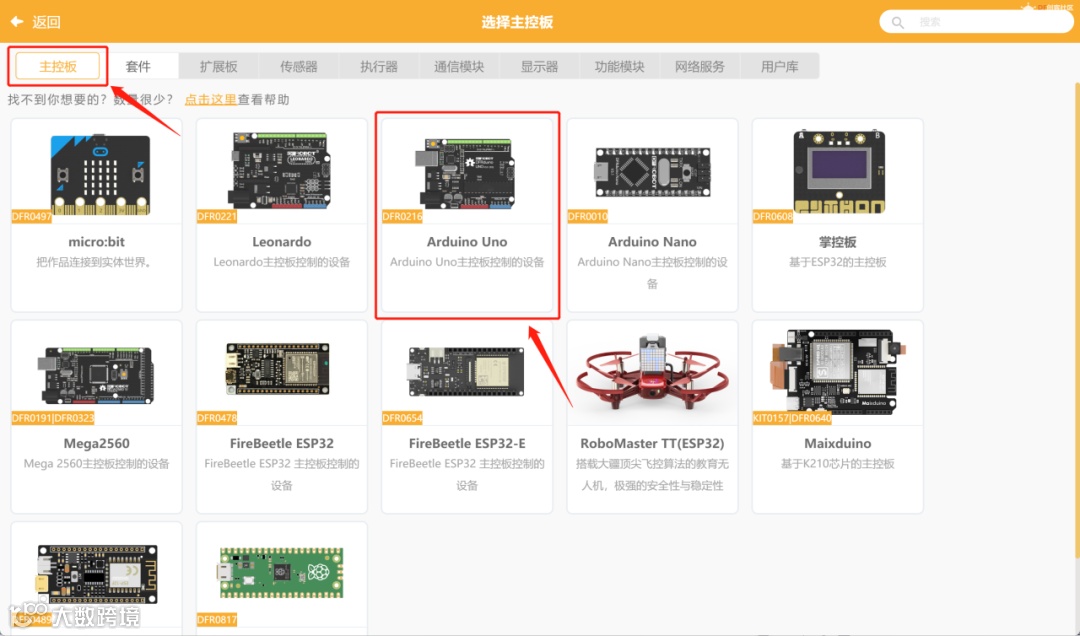Click Leonardo主控板控制的设备 description
Viewport: 1080px width, 636px height.
[x=282, y=262]
